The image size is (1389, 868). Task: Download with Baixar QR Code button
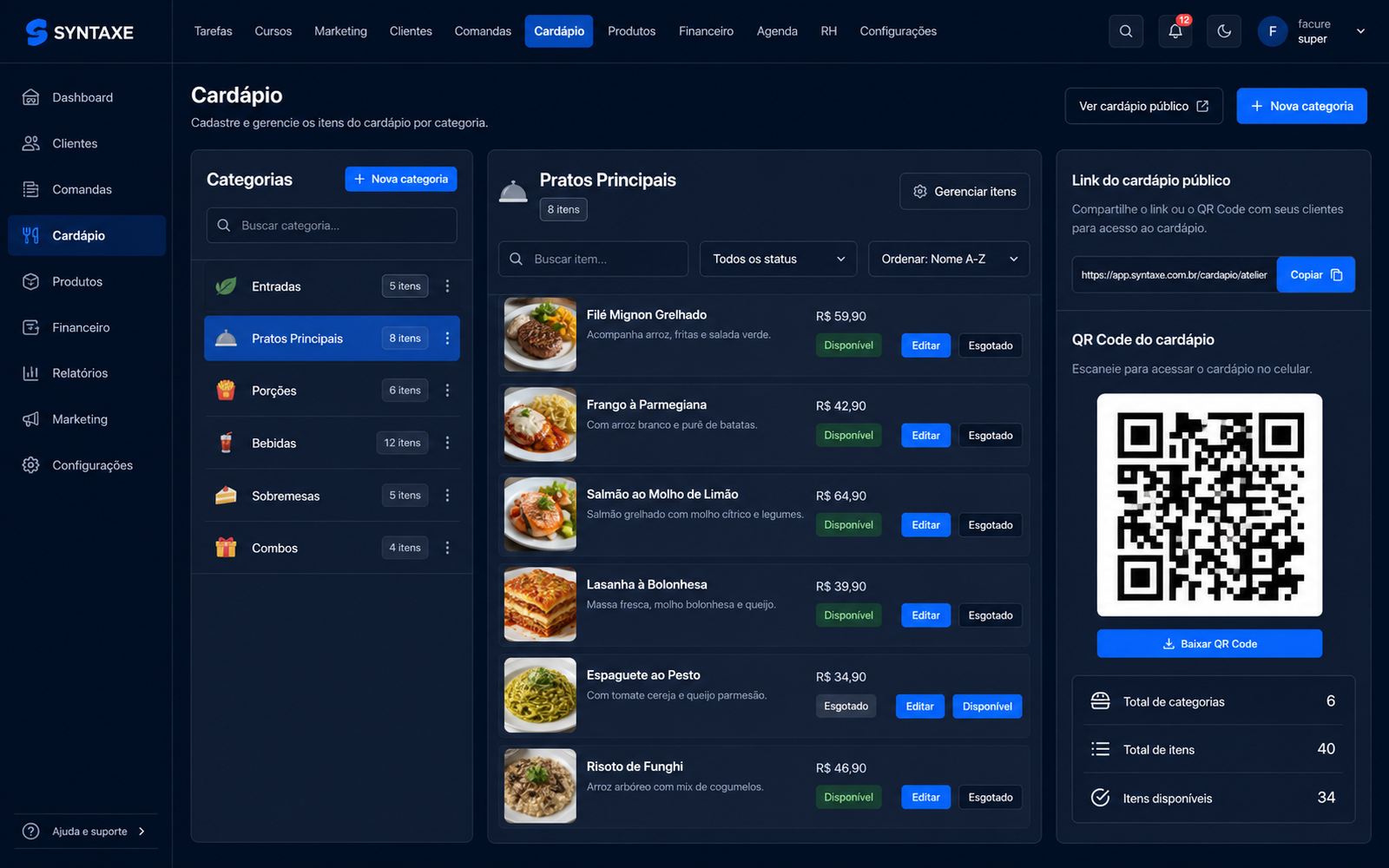pyautogui.click(x=1209, y=644)
